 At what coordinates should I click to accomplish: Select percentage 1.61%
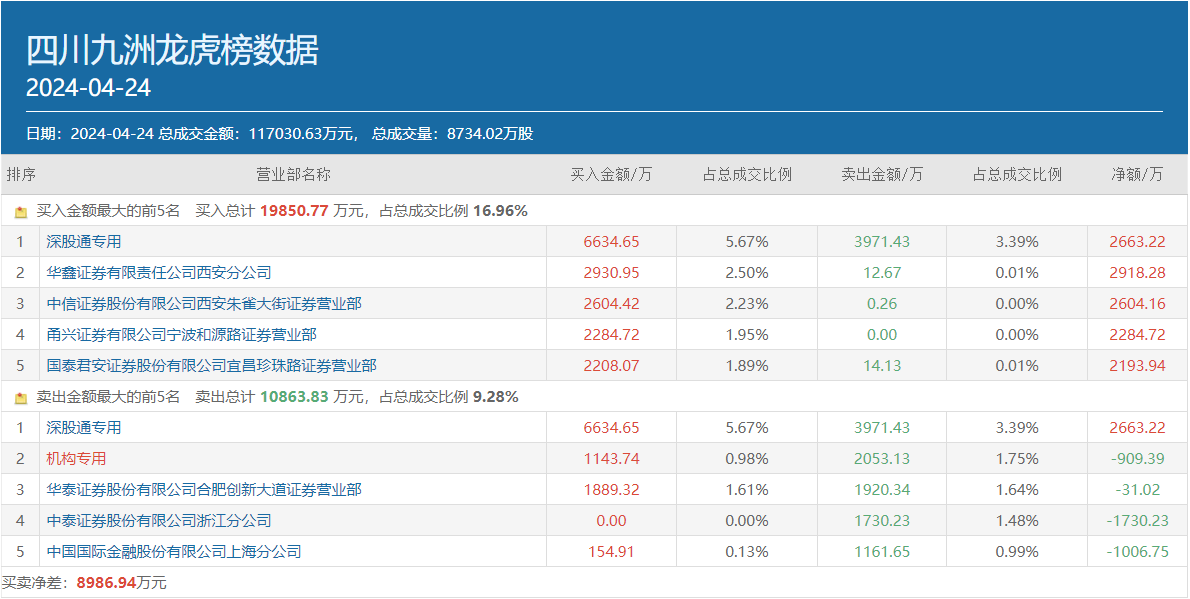tap(748, 490)
